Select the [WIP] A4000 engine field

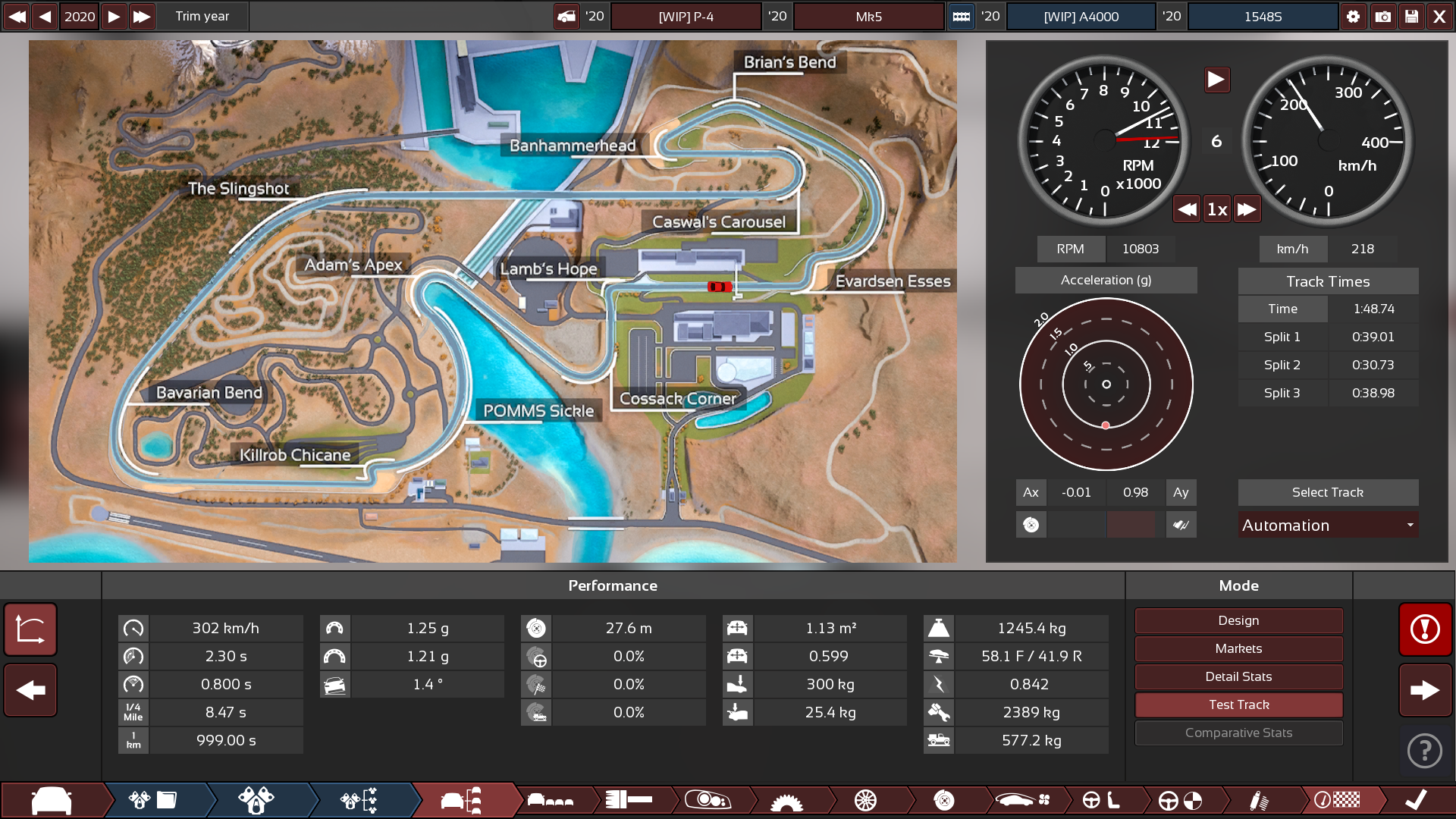click(x=1081, y=16)
